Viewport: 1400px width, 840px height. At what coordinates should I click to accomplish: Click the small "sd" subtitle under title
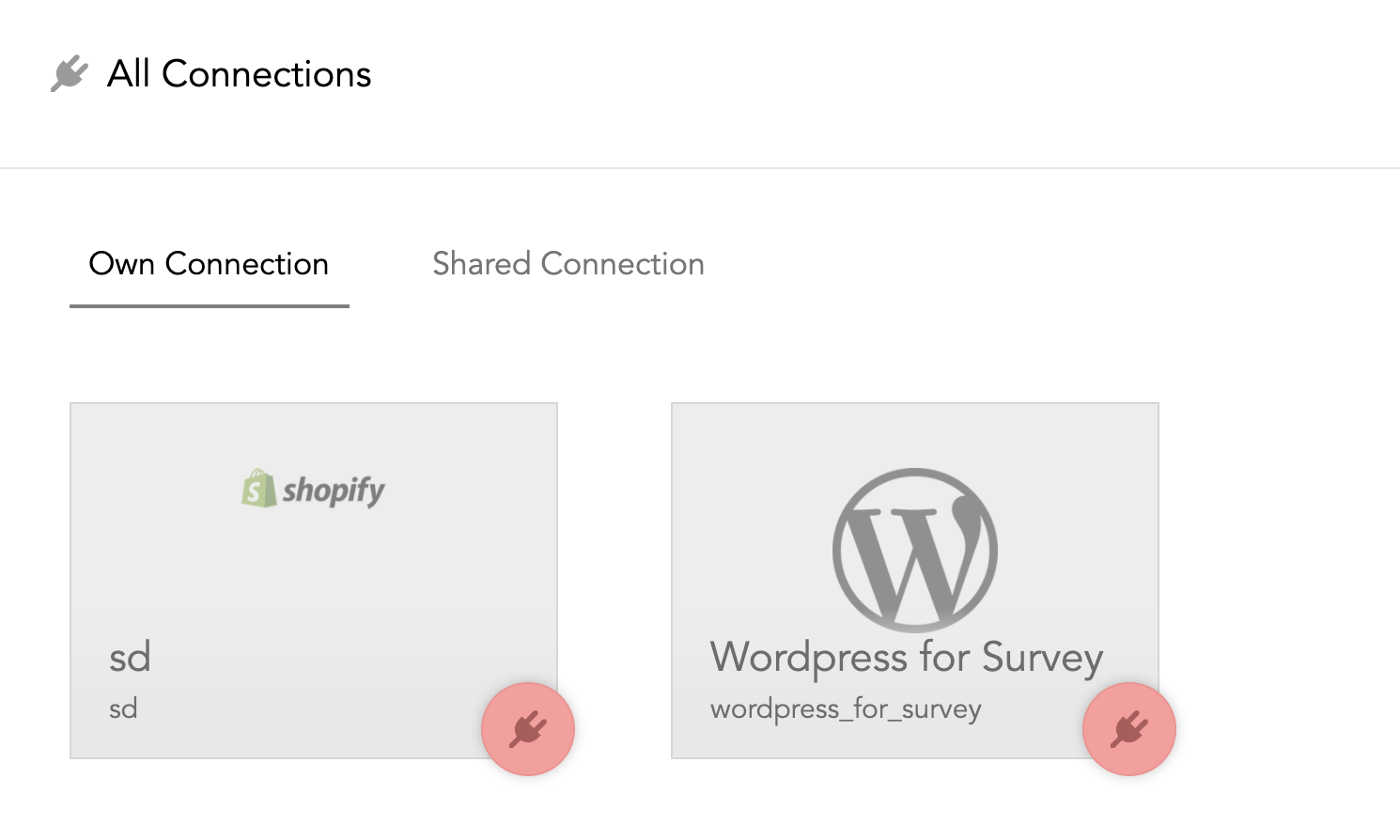123,708
